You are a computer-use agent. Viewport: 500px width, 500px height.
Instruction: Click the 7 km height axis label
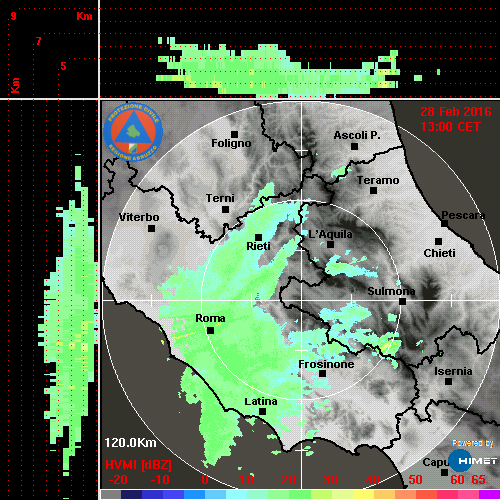tap(39, 41)
